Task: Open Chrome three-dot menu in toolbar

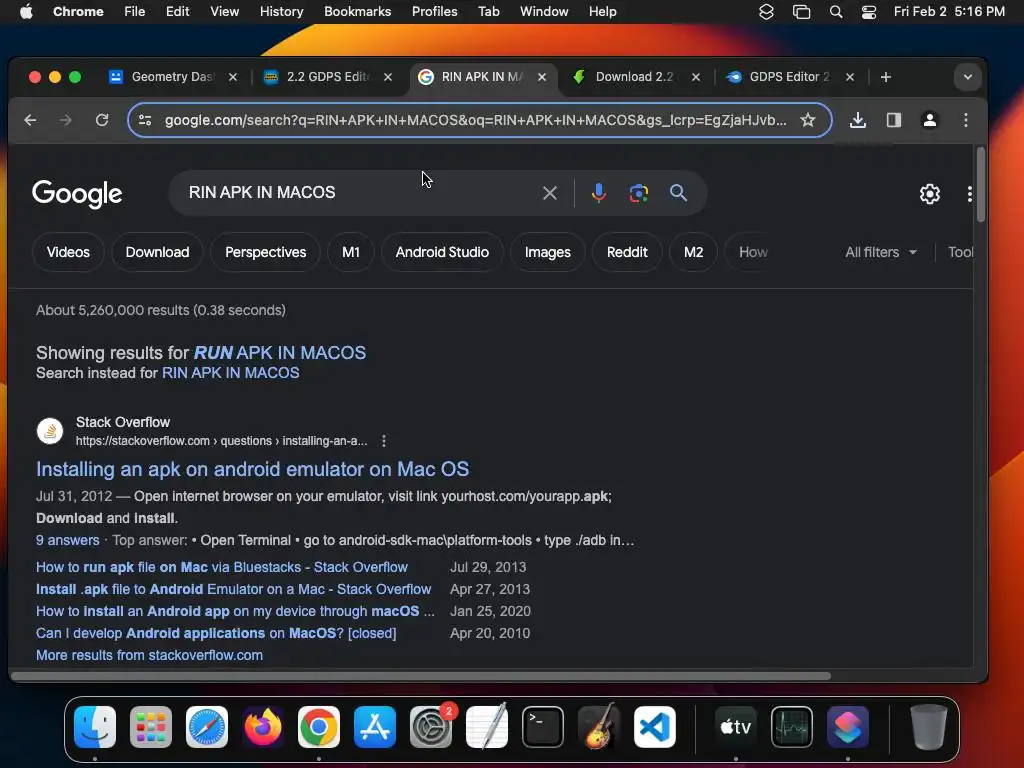Action: (965, 120)
